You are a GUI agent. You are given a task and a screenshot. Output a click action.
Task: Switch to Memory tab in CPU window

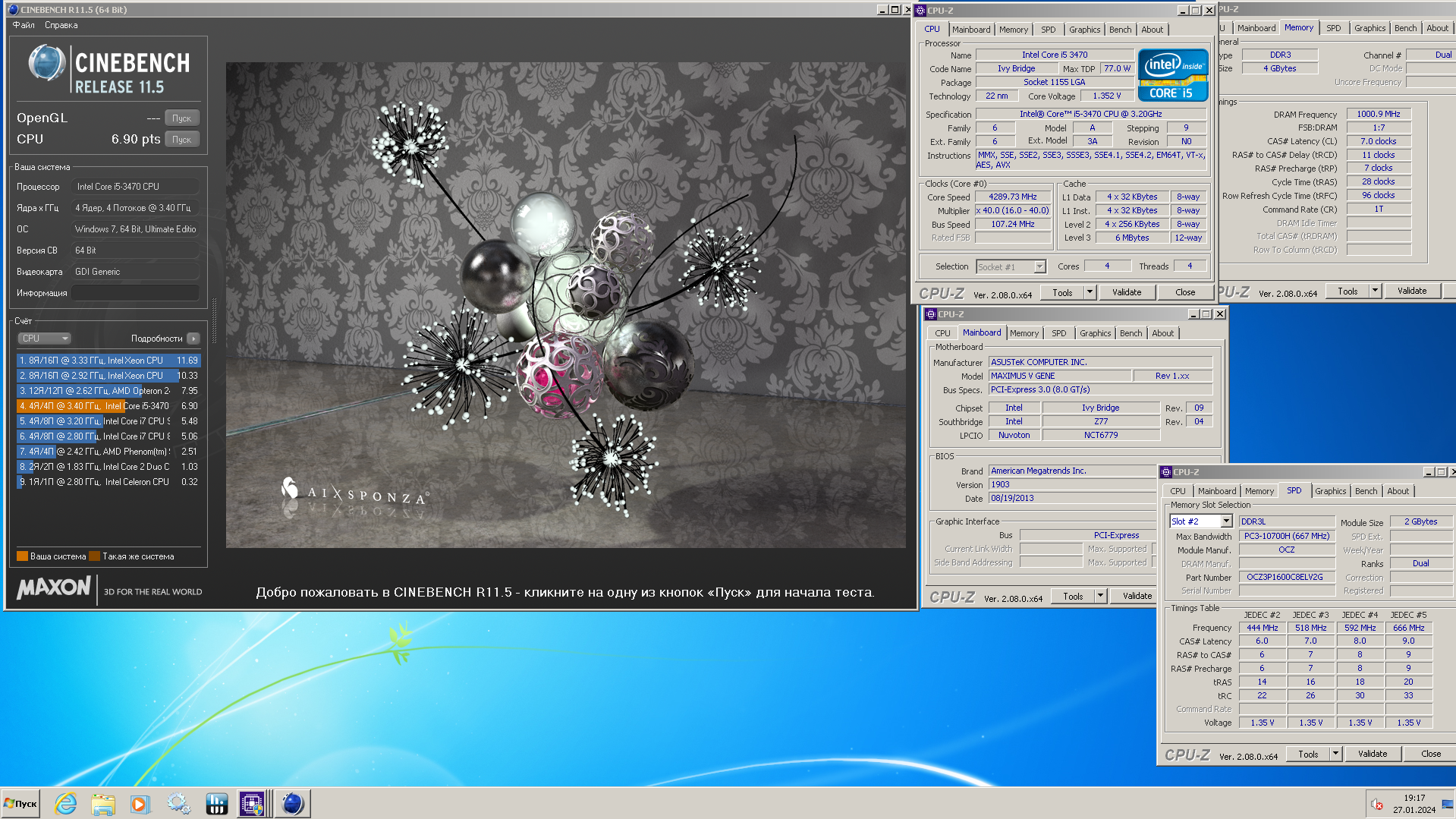pyautogui.click(x=1014, y=30)
